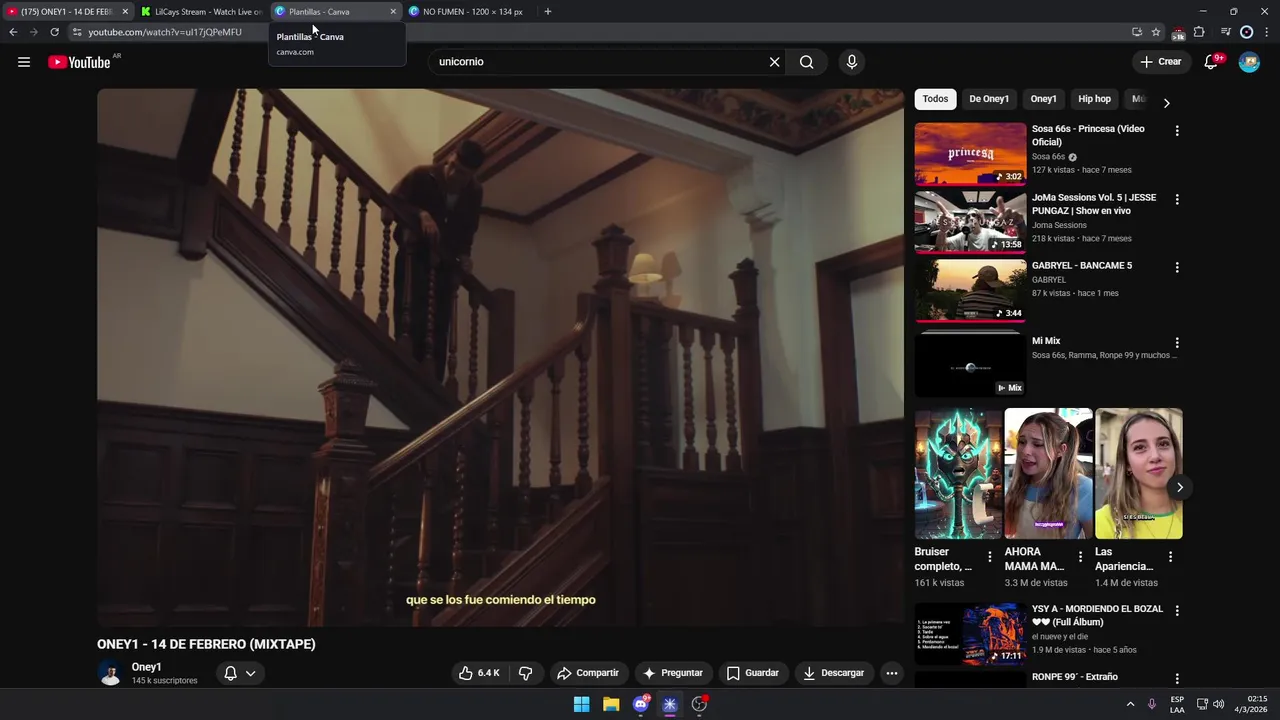This screenshot has height=720, width=1280.
Task: Open options for the Sosa 66s Princesa video
Action: point(1177,131)
